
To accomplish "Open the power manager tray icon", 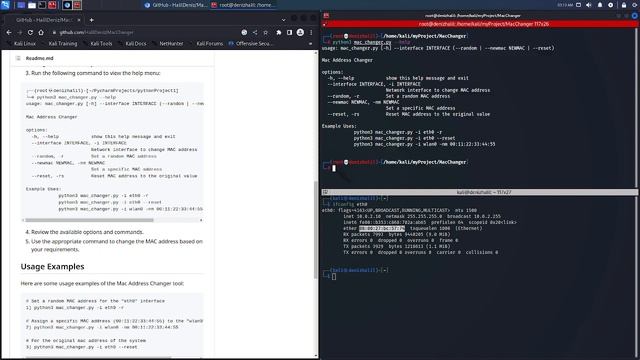I will pyautogui.click(x=611, y=5).
